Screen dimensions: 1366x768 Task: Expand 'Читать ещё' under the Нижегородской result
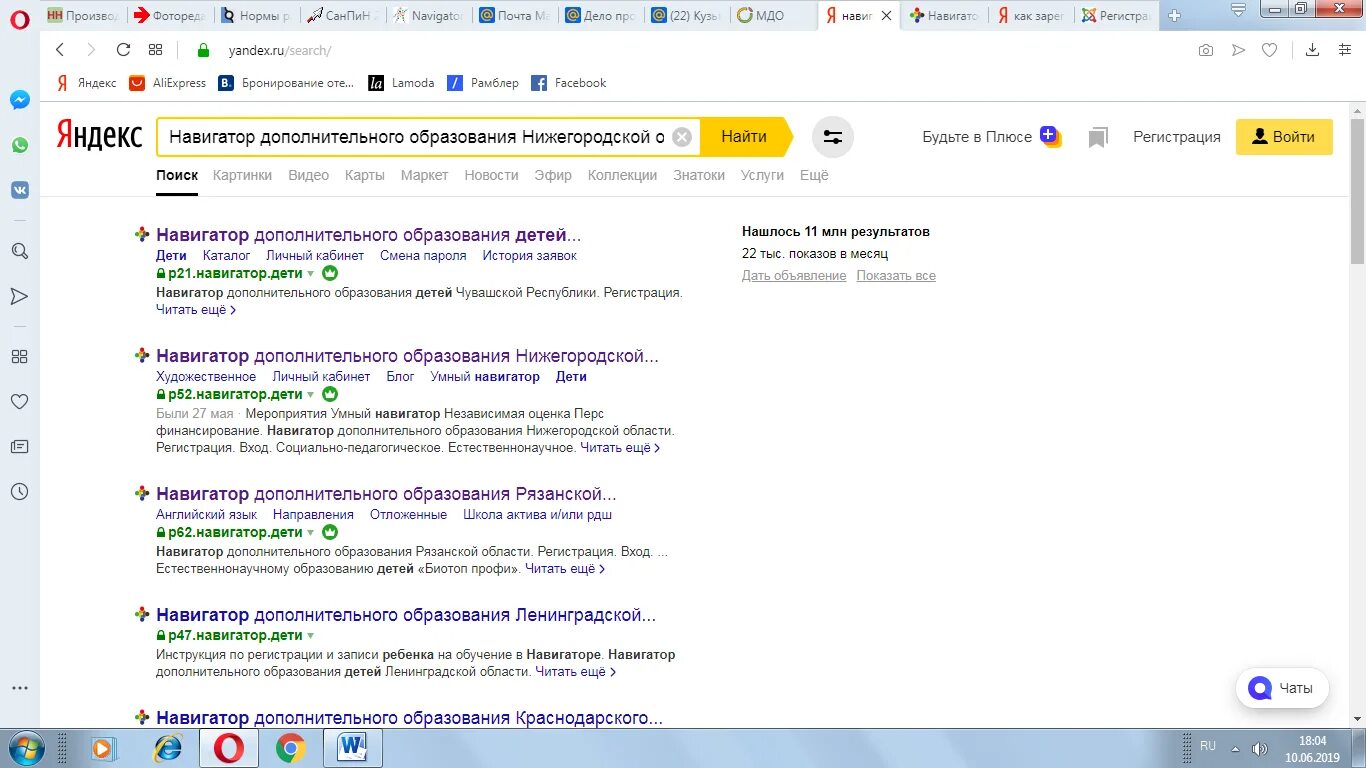tap(621, 448)
